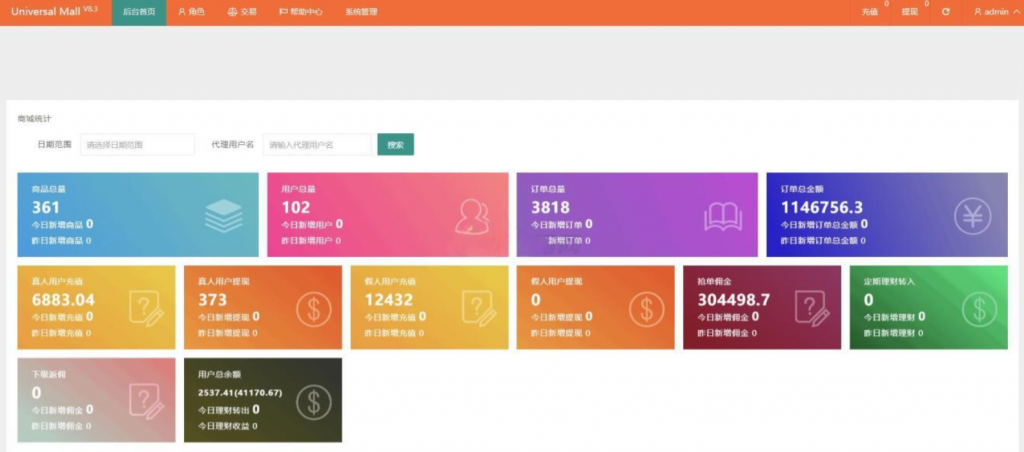Click the note-pencil icon in 真人用户充值 card
The width and height of the screenshot is (1024, 452).
coord(147,309)
